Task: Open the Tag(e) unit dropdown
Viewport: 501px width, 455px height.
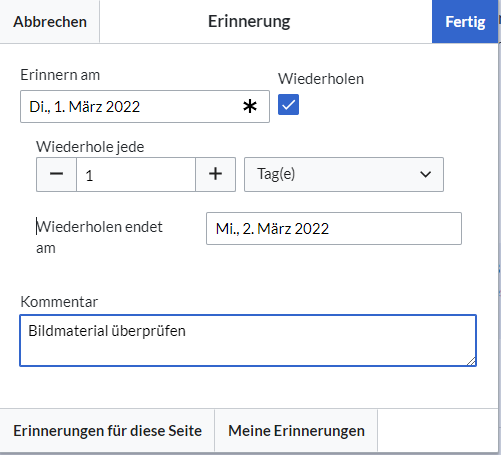Action: [x=344, y=174]
